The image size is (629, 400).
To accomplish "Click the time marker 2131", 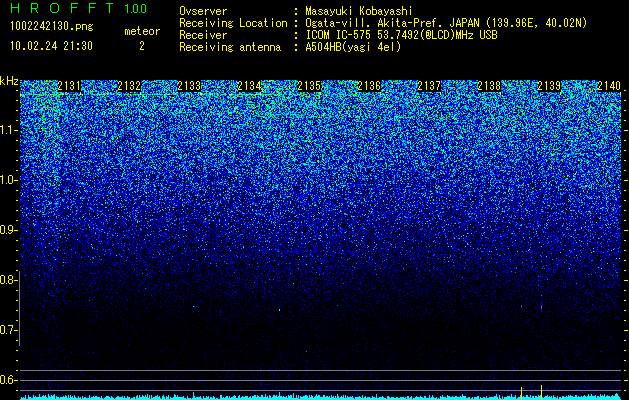I will 69,86.
